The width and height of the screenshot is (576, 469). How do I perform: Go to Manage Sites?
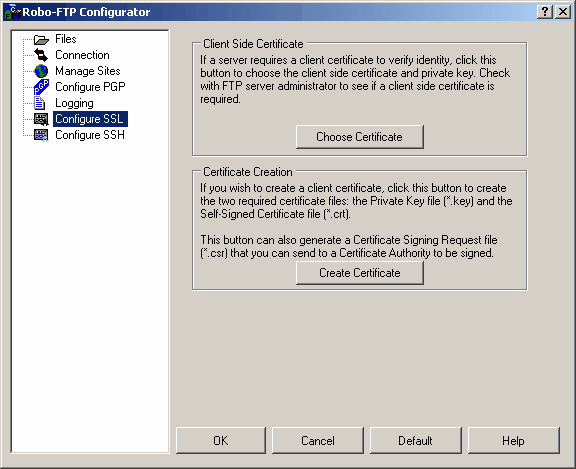[x=88, y=71]
